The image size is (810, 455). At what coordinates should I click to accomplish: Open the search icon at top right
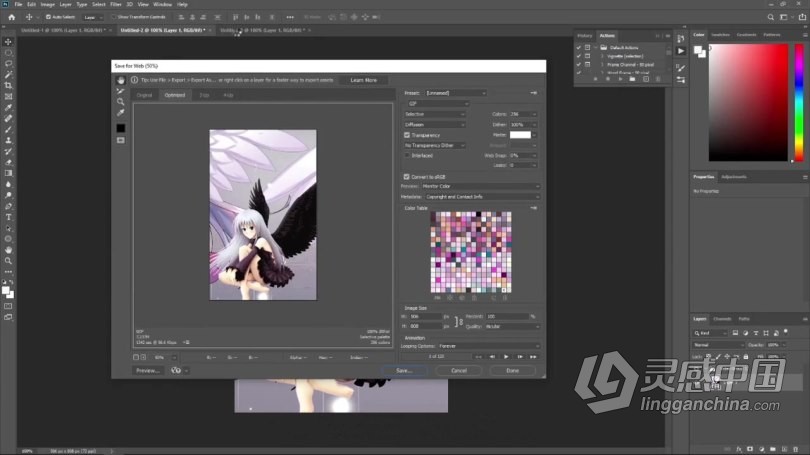[x=771, y=17]
